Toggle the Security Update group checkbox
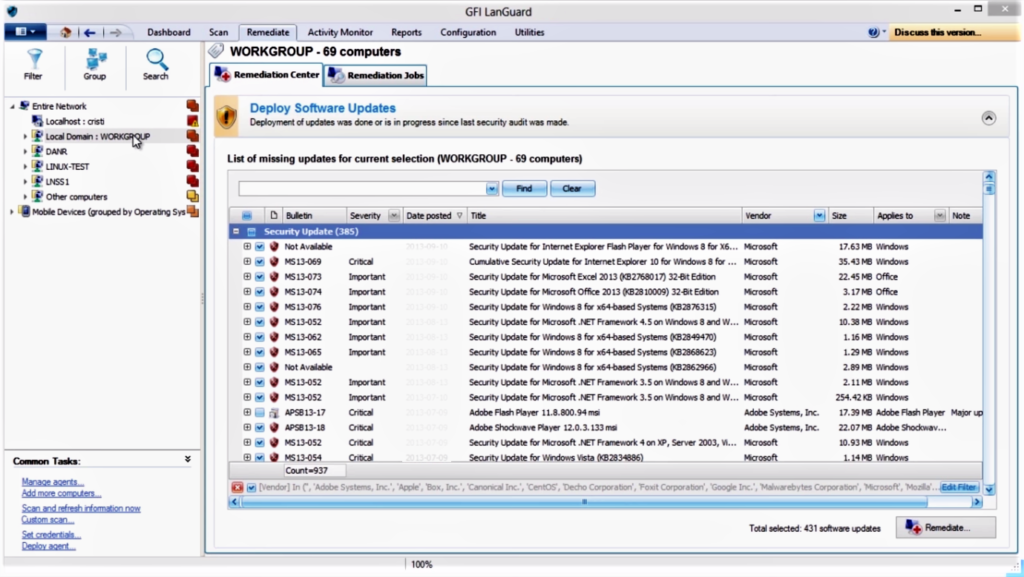Screen dimensions: 1024x577 [251, 232]
